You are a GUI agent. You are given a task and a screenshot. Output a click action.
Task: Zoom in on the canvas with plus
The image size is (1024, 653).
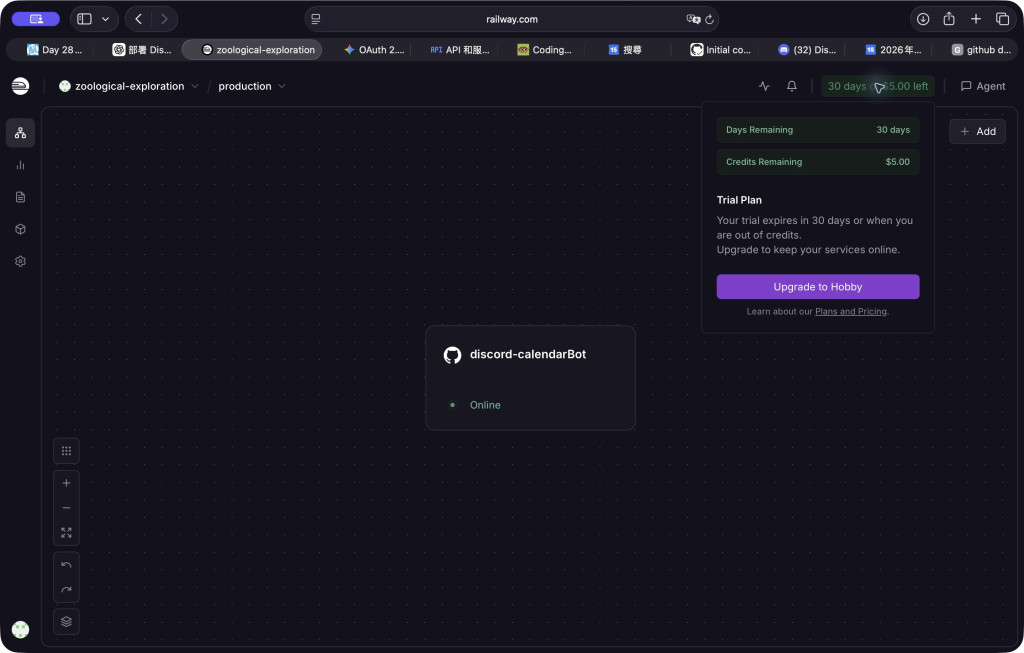click(x=66, y=483)
